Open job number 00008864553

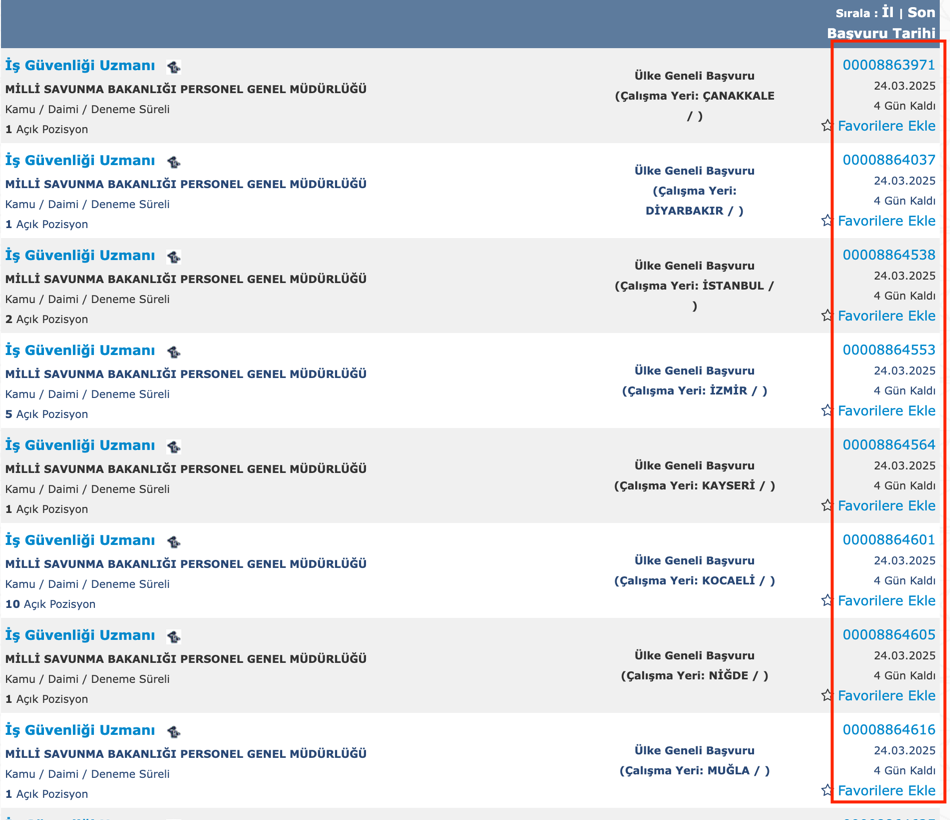coord(888,349)
